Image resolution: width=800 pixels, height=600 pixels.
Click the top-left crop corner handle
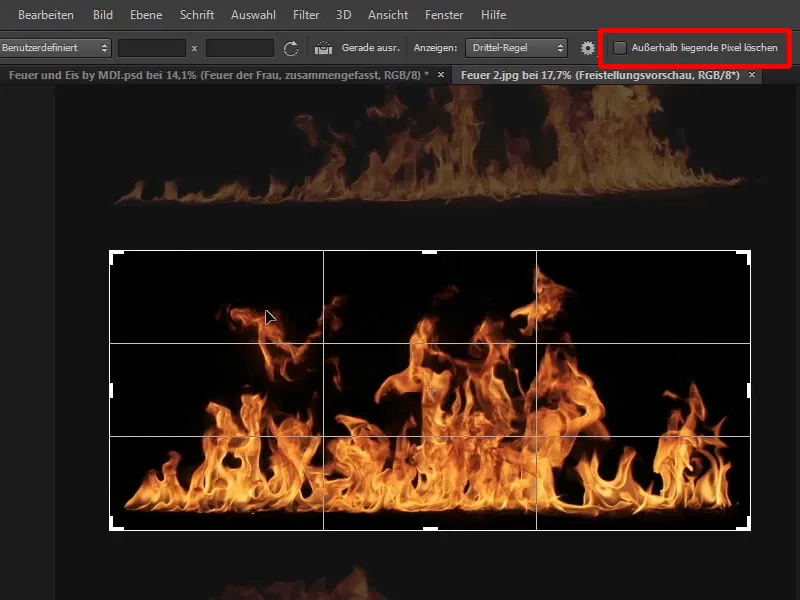(116, 257)
